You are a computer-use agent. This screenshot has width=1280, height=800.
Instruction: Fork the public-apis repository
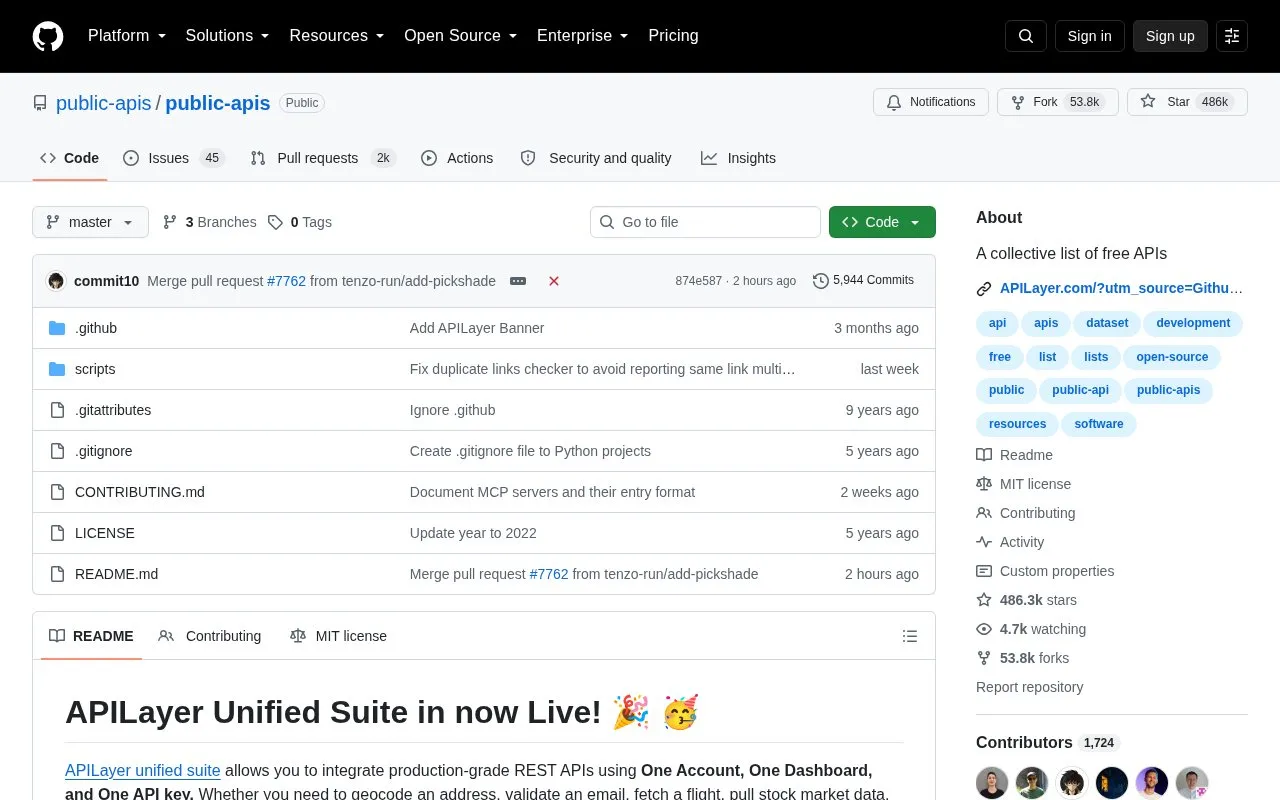coord(1058,102)
